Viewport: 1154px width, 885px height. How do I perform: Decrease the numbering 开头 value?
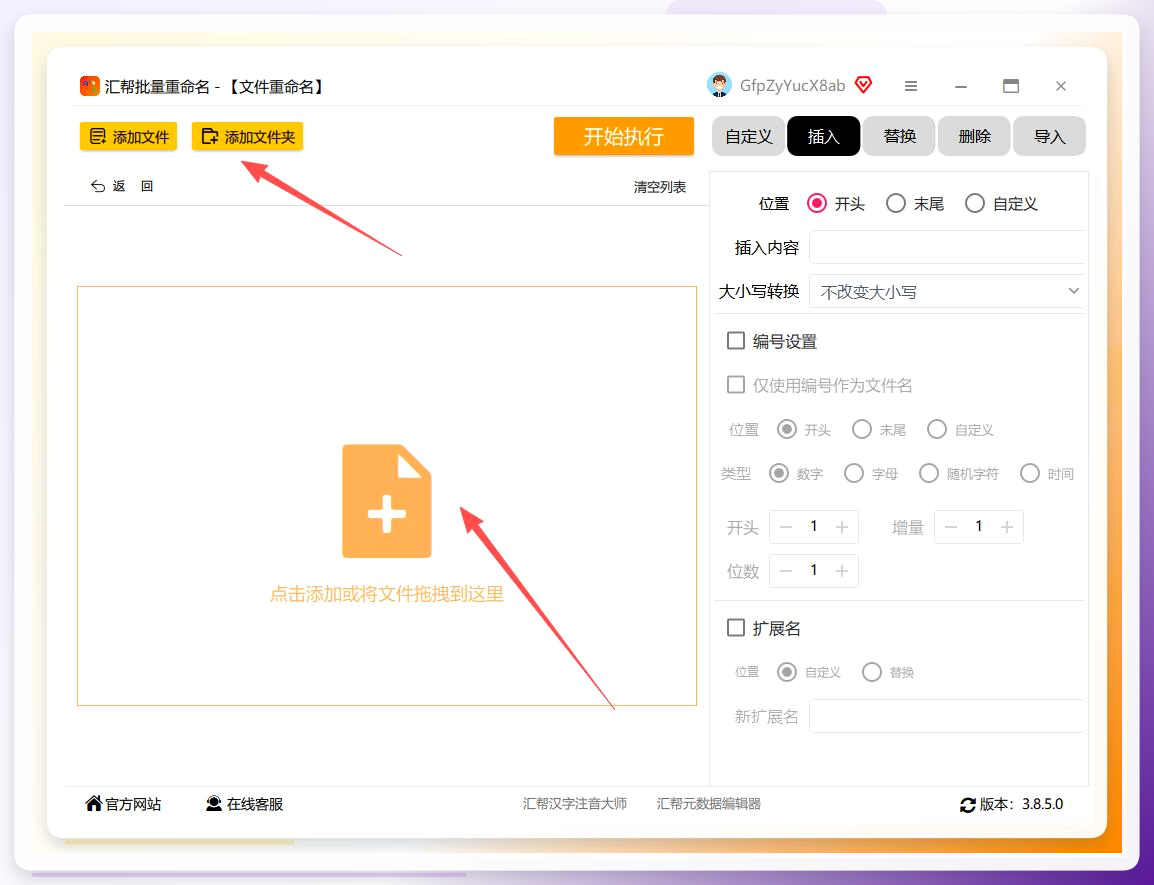tap(785, 527)
